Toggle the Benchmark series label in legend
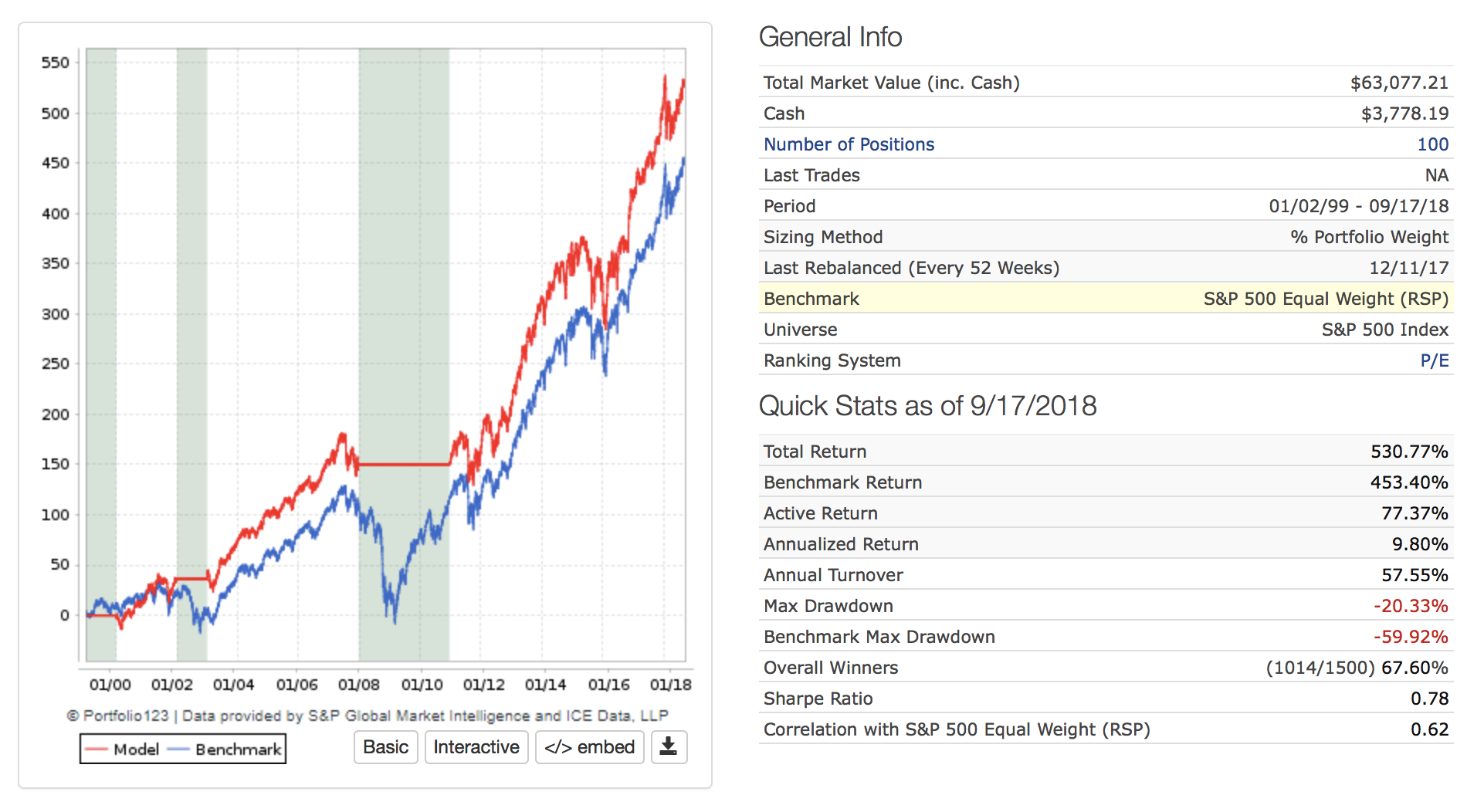 pos(238,749)
